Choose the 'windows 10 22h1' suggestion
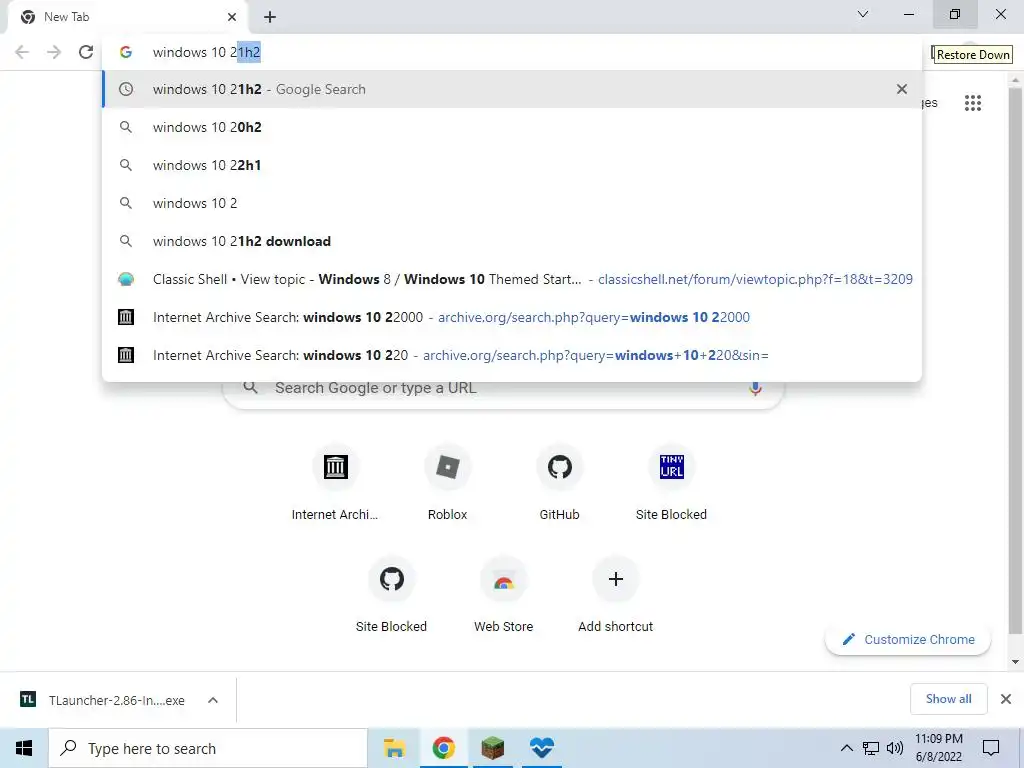The height and width of the screenshot is (768, 1024). (x=512, y=165)
